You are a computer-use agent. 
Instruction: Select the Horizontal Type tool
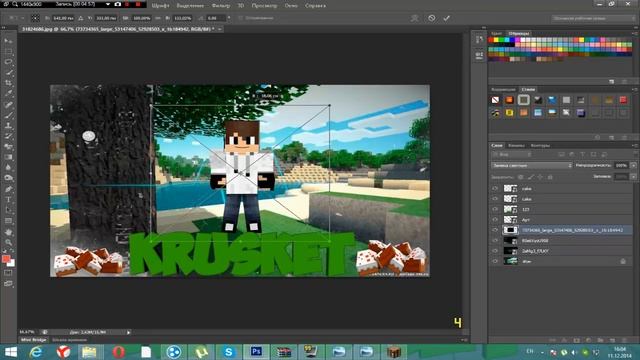pyautogui.click(x=8, y=200)
